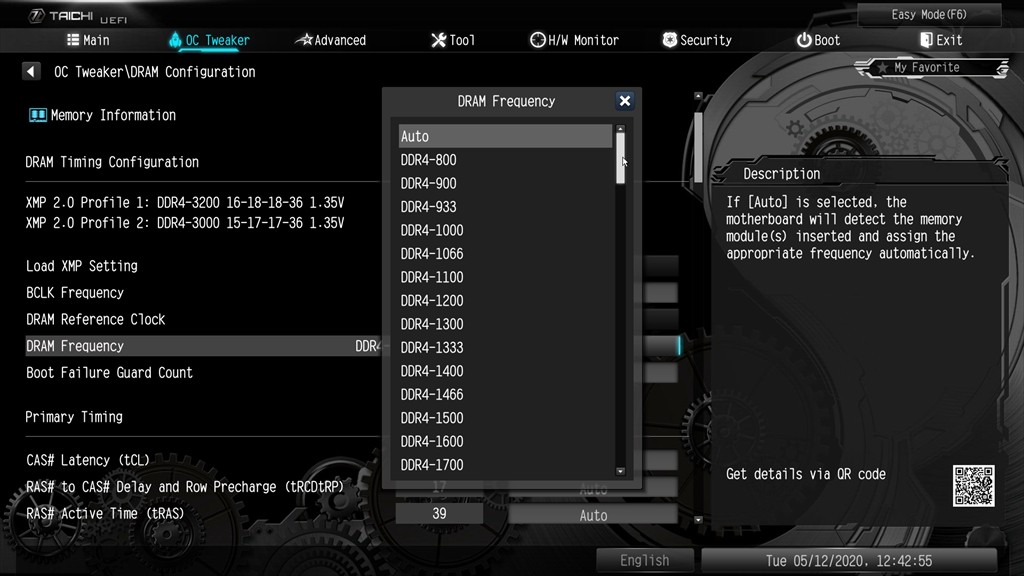This screenshot has height=576, width=1024.
Task: Pick DDR4-1100 in the list
Action: (x=505, y=278)
